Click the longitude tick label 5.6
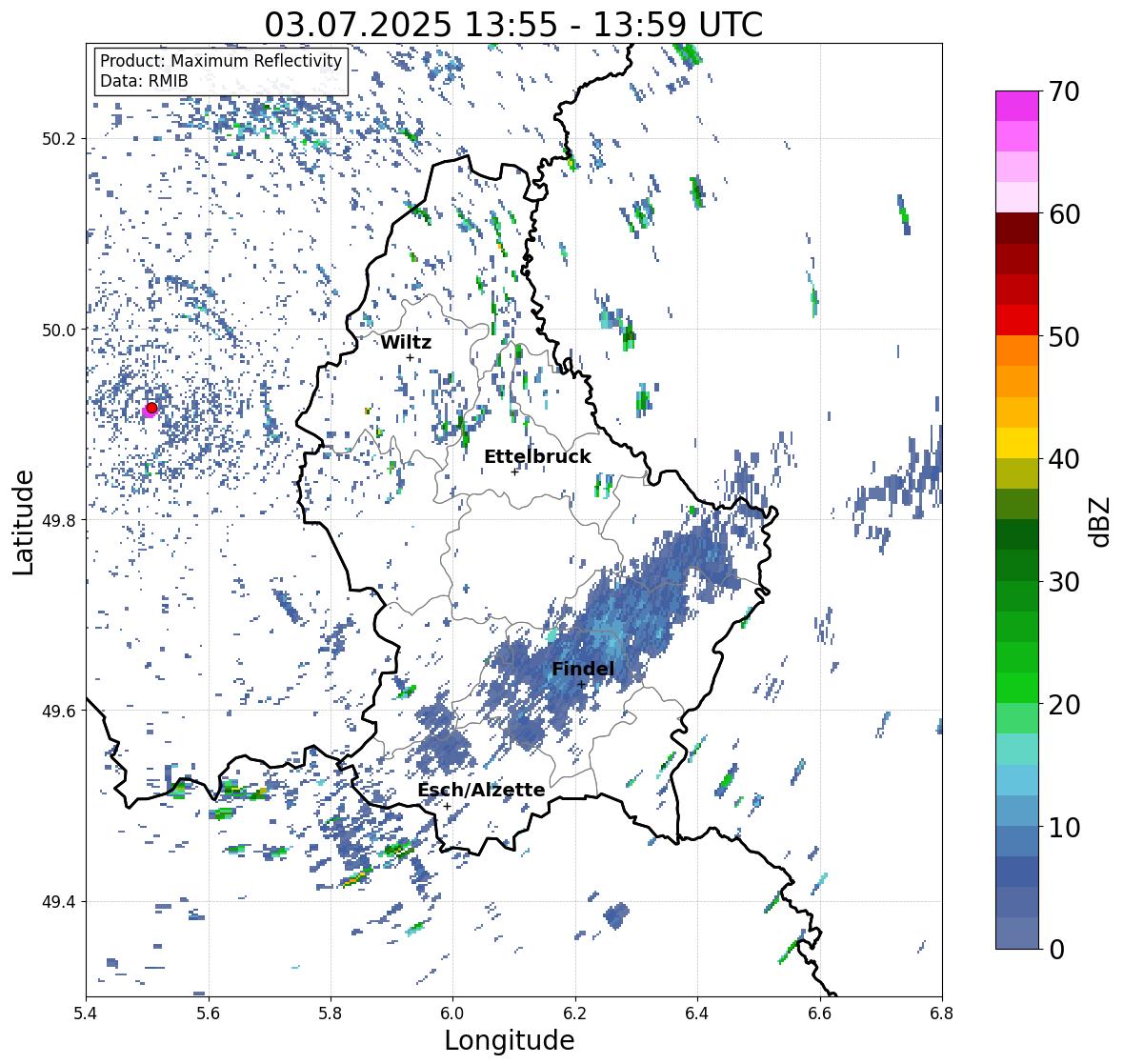 click(x=209, y=1014)
